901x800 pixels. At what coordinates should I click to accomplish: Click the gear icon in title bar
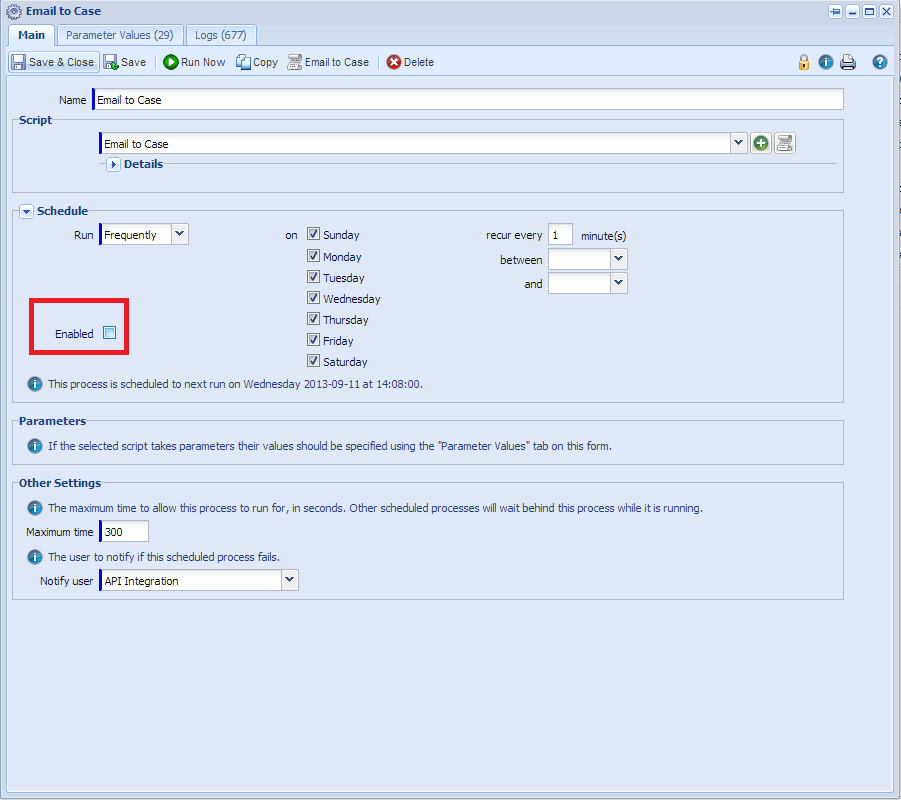[14, 11]
